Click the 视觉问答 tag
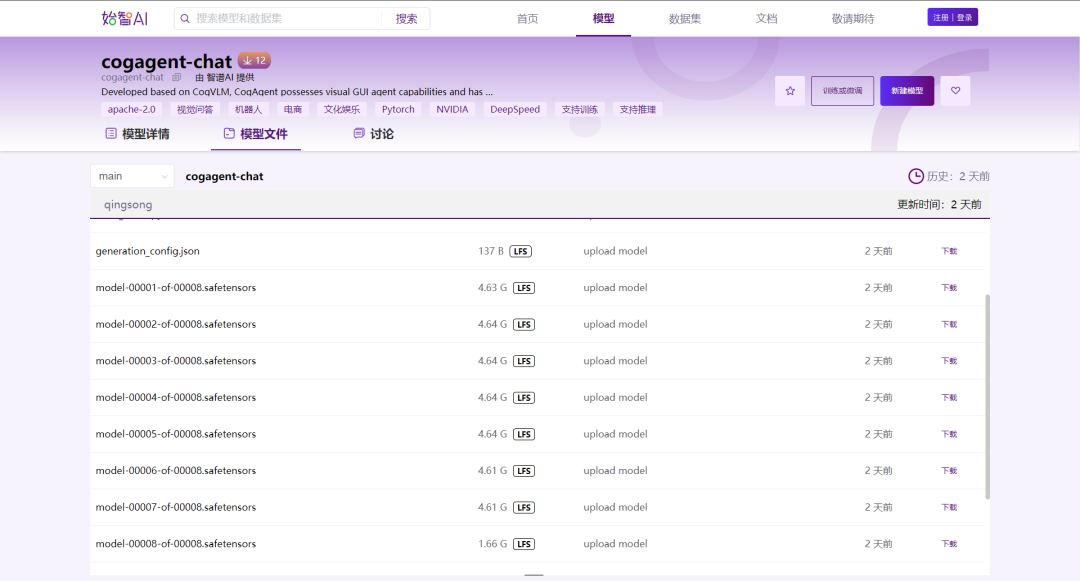This screenshot has width=1080, height=581. [x=195, y=109]
